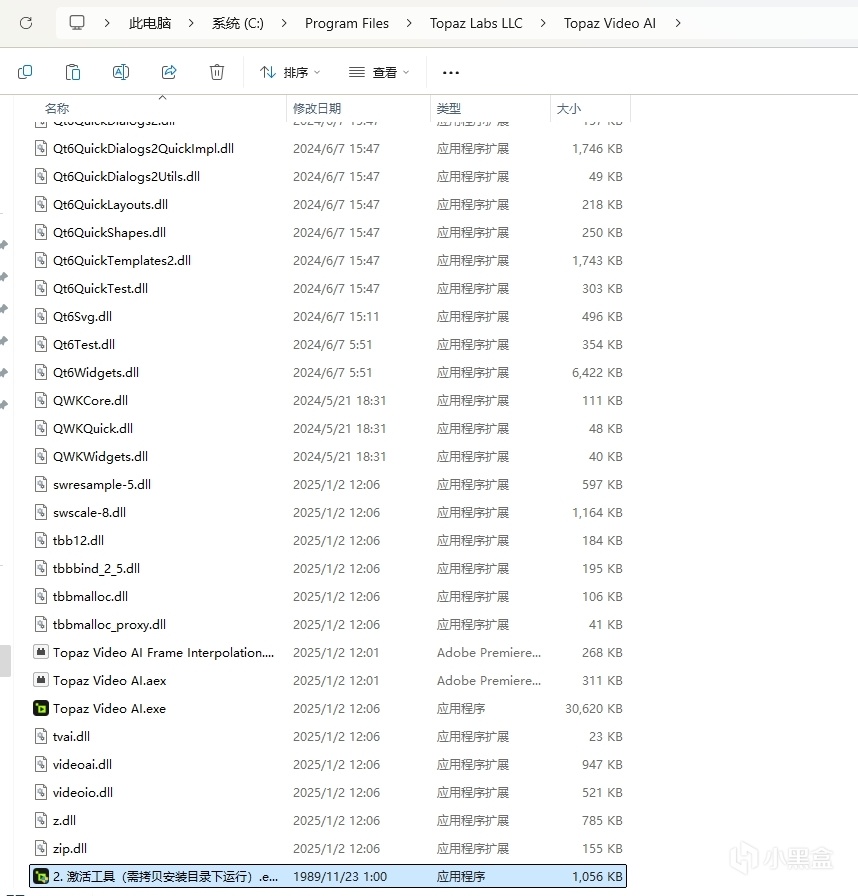Select swscale-8.dll file icon
This screenshot has width=858, height=896.
pyautogui.click(x=41, y=513)
